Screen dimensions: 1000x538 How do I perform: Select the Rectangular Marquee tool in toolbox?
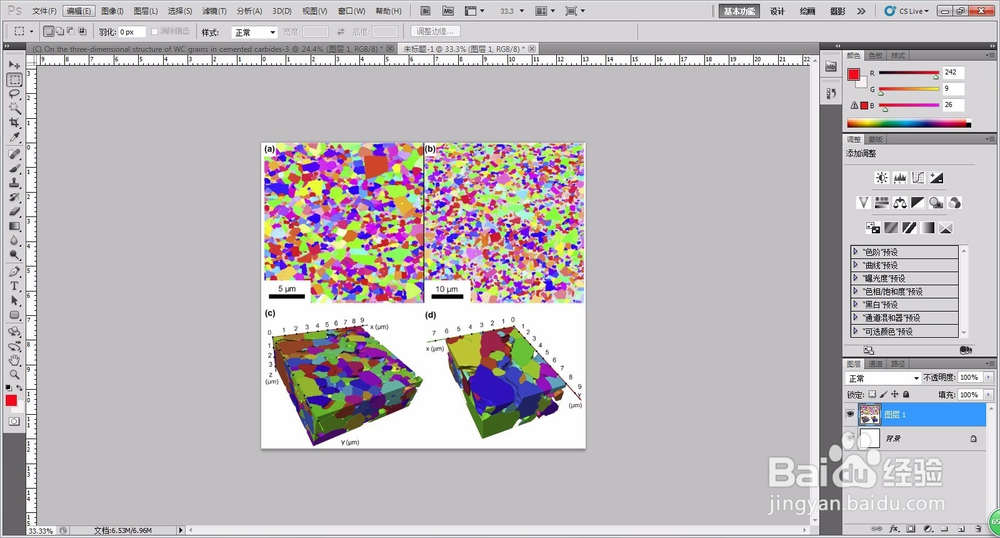tap(14, 80)
